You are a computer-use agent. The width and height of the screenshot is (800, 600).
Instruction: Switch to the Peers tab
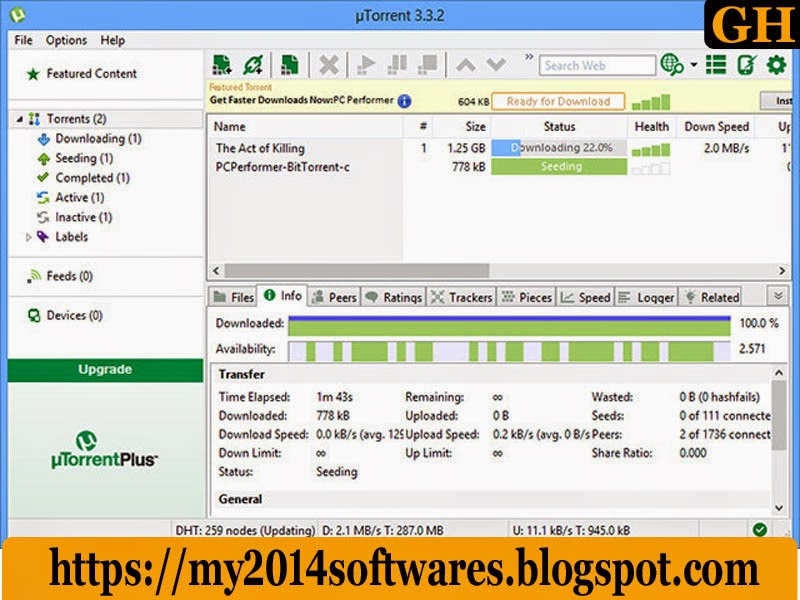click(334, 297)
